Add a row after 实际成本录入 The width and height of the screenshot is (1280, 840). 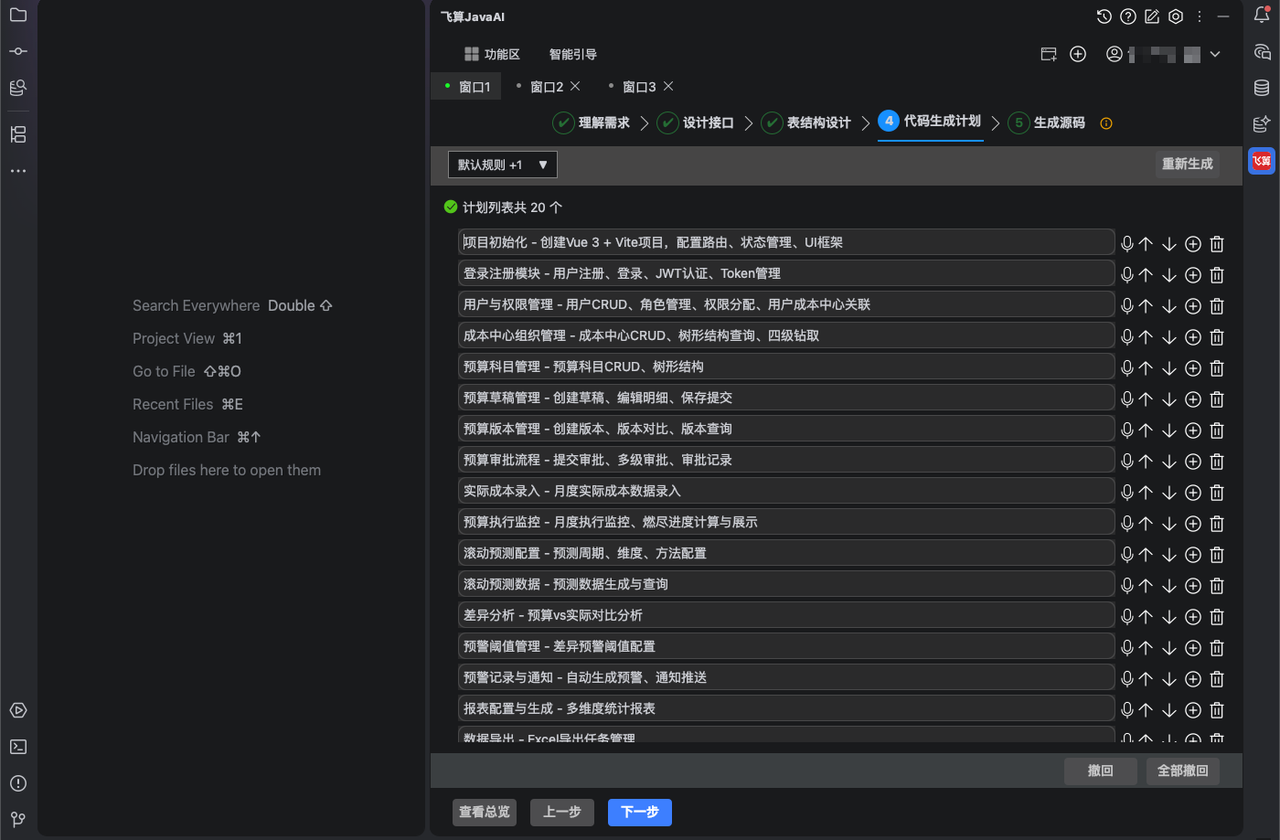pos(1193,491)
